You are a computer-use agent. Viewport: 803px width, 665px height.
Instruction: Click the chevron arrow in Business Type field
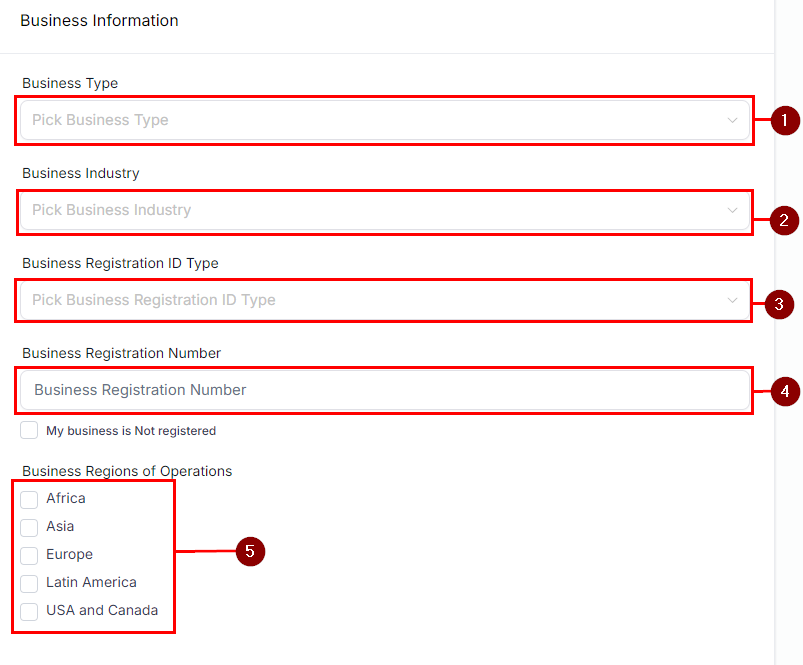pos(732,120)
